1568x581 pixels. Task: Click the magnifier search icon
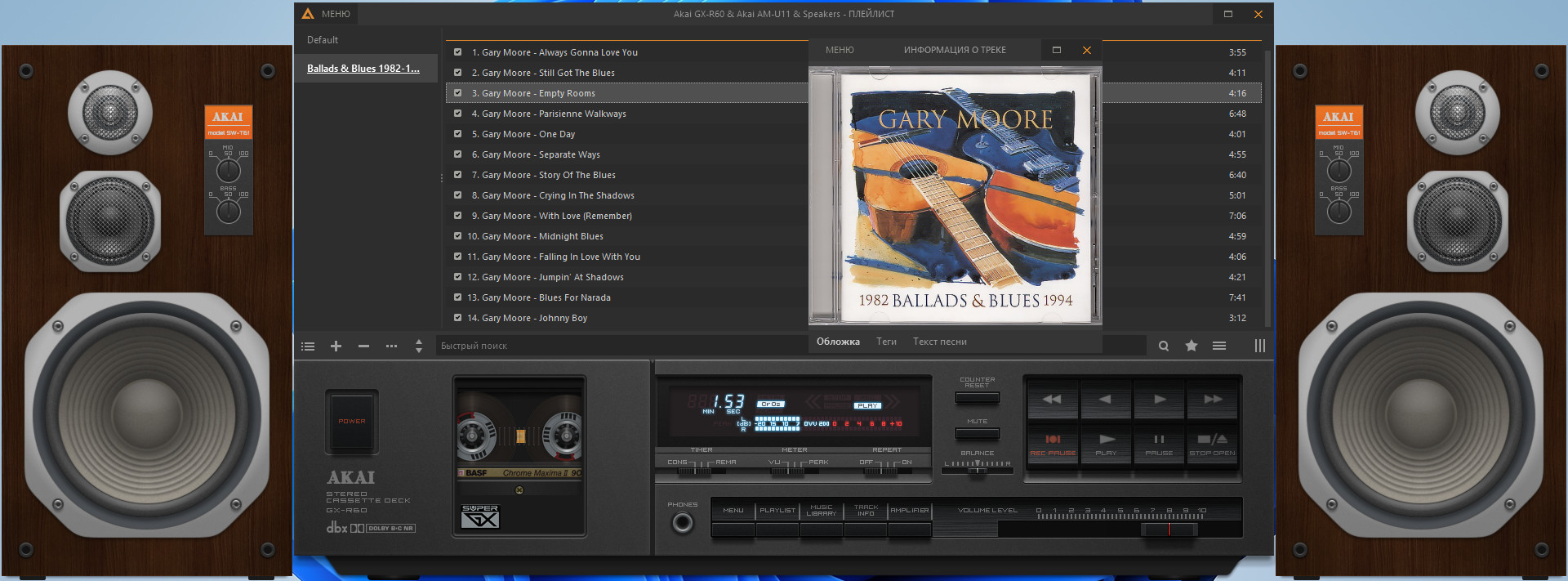[x=1164, y=346]
